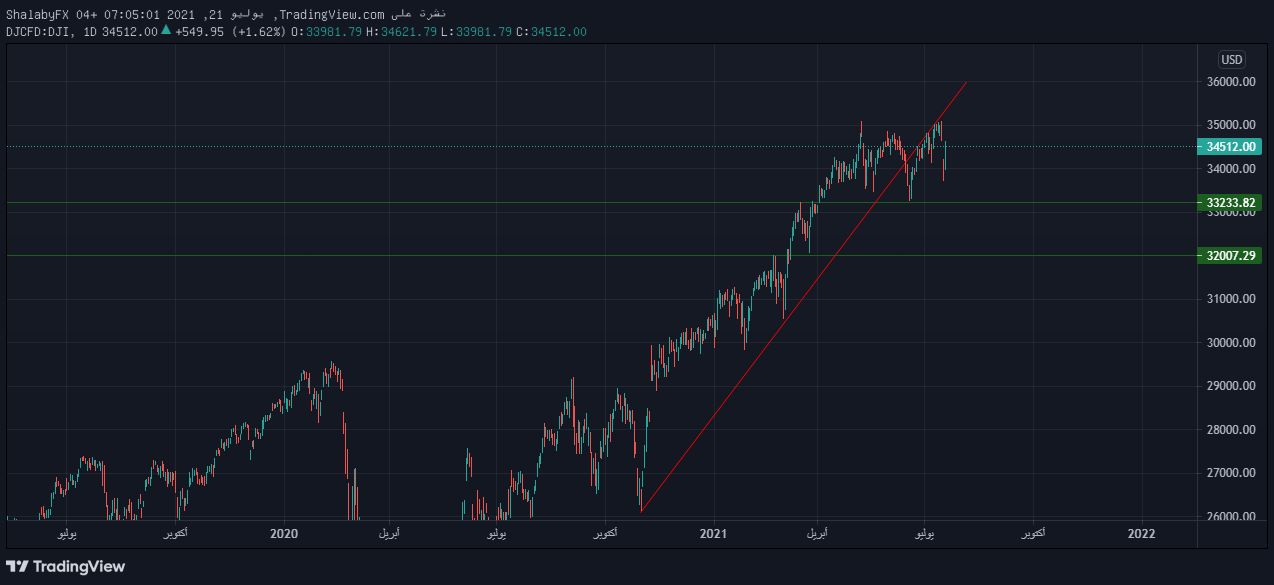
Task: Click the أبريل label just after 2021
Action: [819, 535]
